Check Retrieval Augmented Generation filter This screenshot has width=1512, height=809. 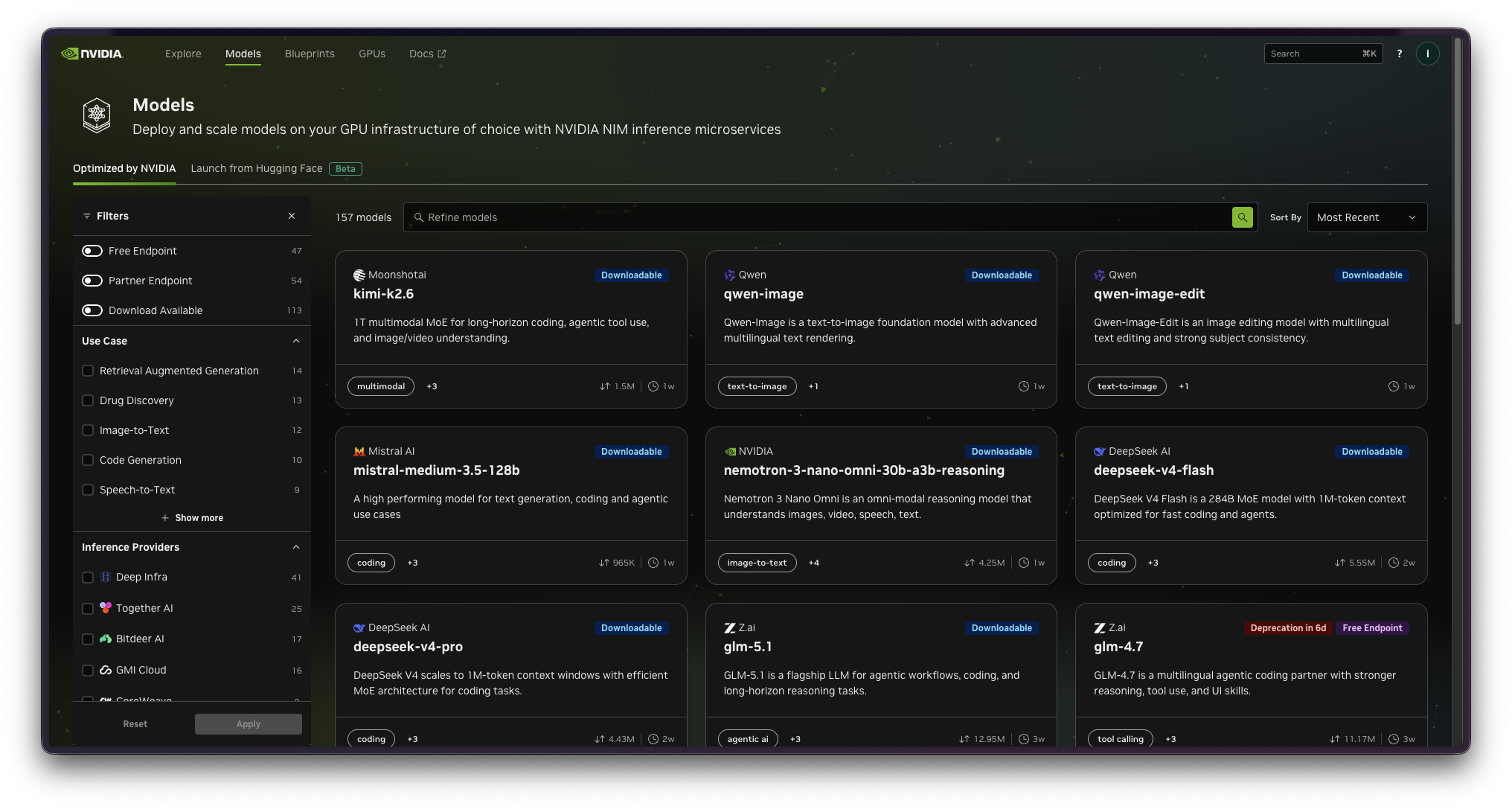(x=88, y=371)
